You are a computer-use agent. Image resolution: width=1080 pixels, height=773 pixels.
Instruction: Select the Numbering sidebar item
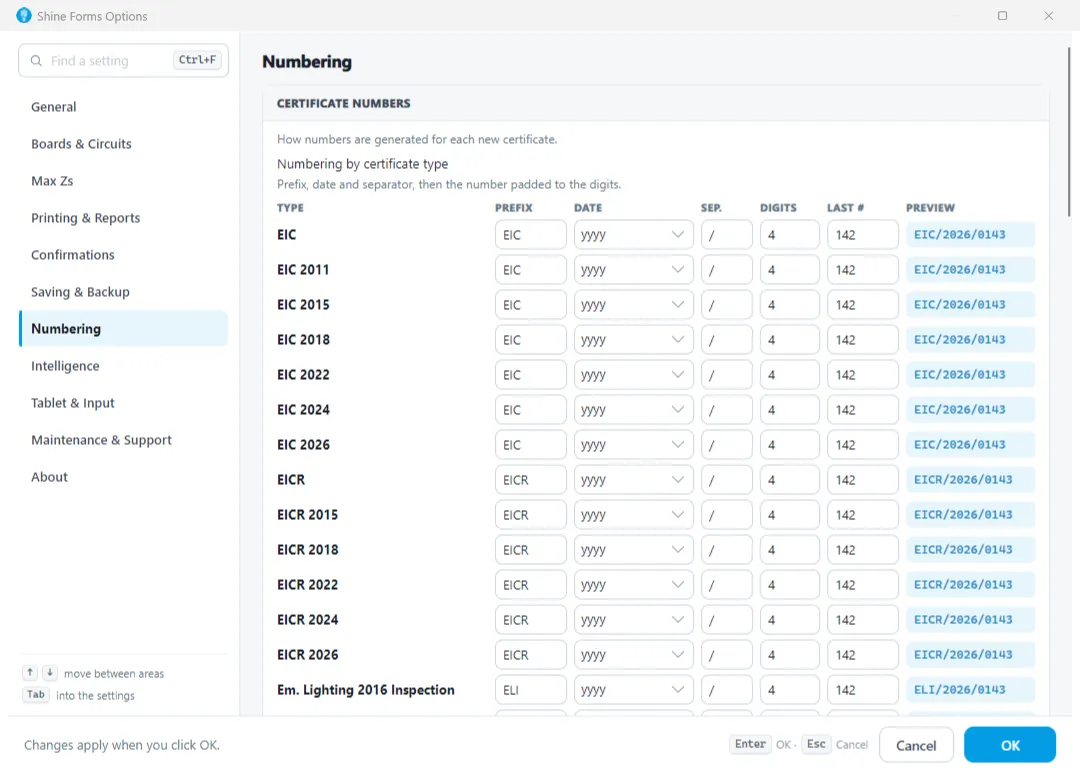point(123,329)
